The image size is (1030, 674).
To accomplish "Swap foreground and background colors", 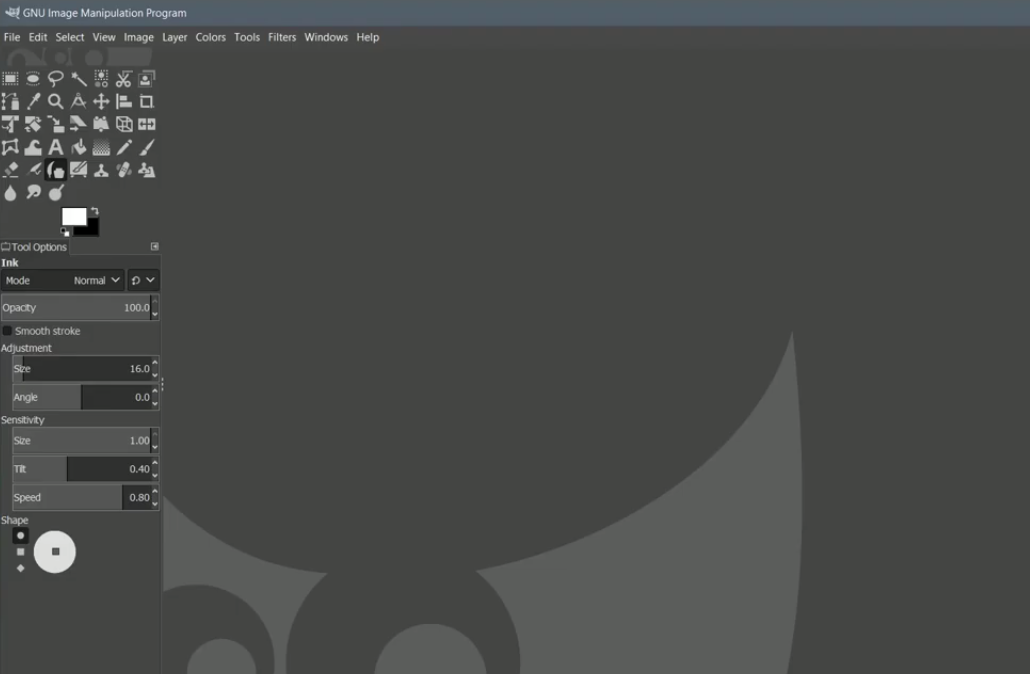I will pyautogui.click(x=93, y=210).
